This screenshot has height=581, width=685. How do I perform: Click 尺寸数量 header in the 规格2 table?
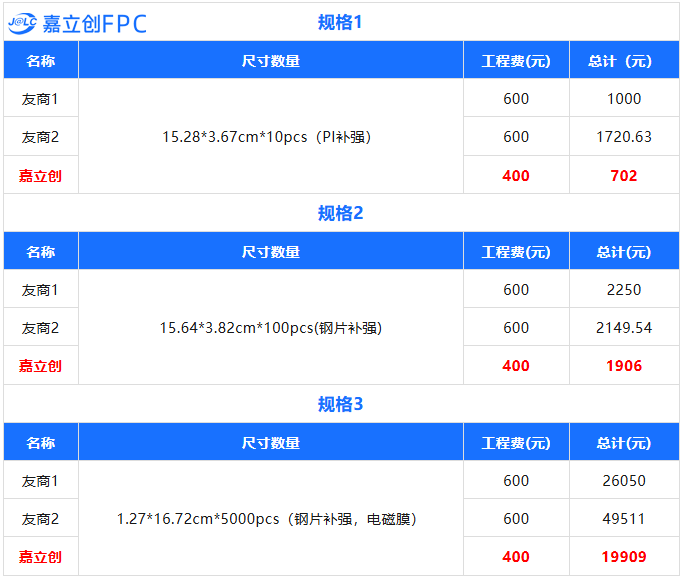coord(271,252)
